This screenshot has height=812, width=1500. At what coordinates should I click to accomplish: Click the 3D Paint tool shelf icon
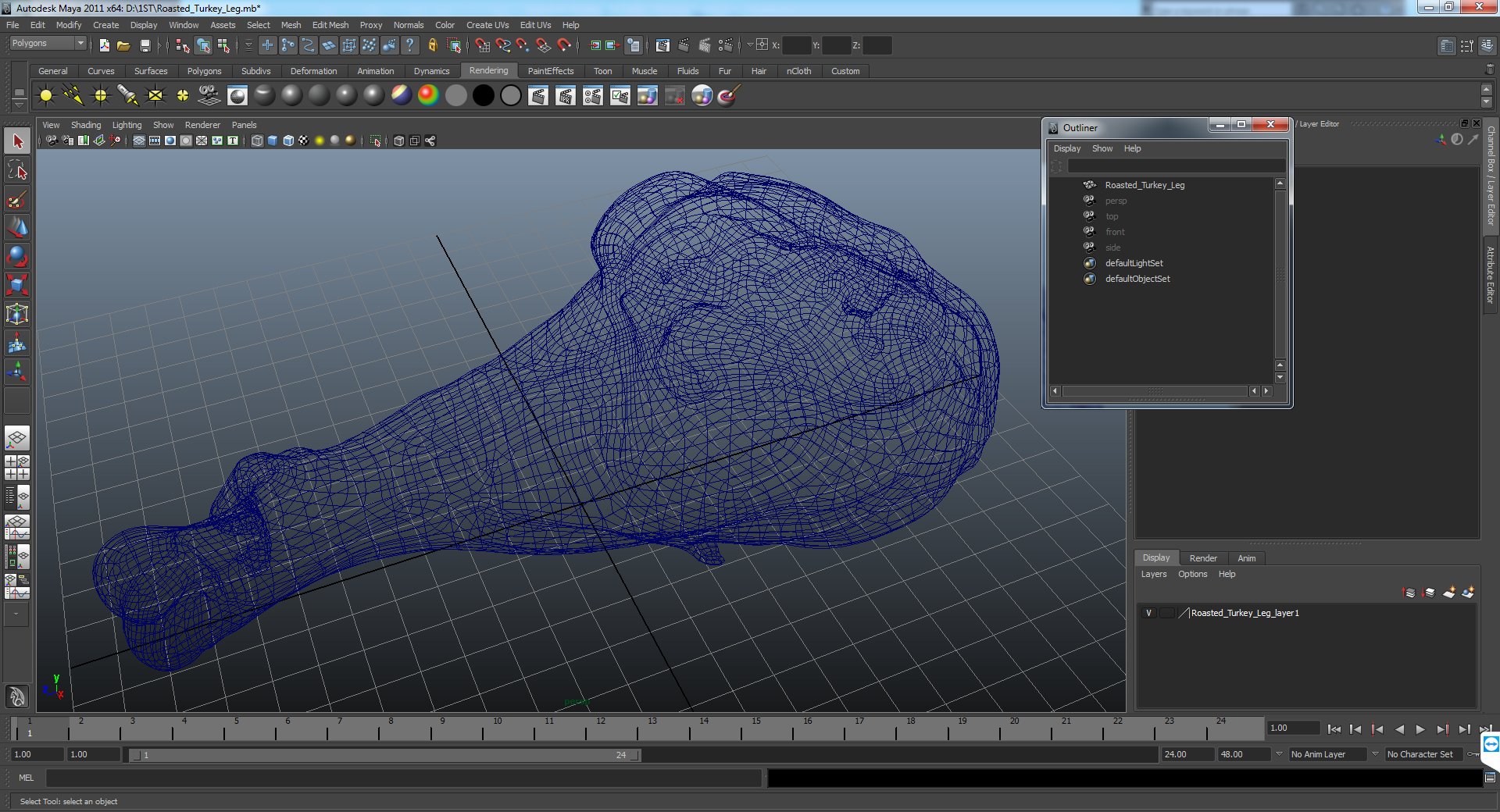pos(728,95)
